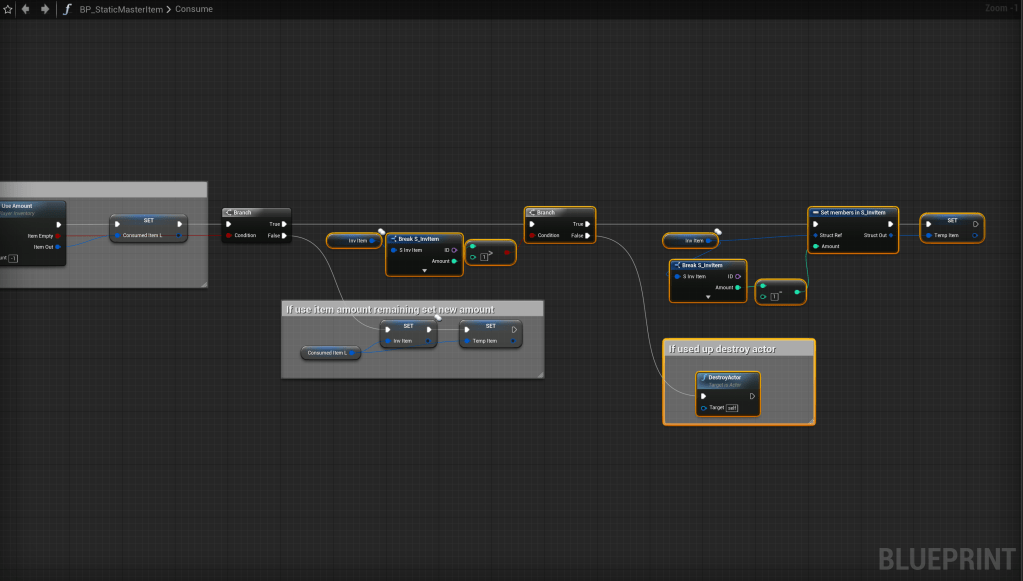
Task: Click the Consume breadcrumb label
Action: (x=194, y=9)
